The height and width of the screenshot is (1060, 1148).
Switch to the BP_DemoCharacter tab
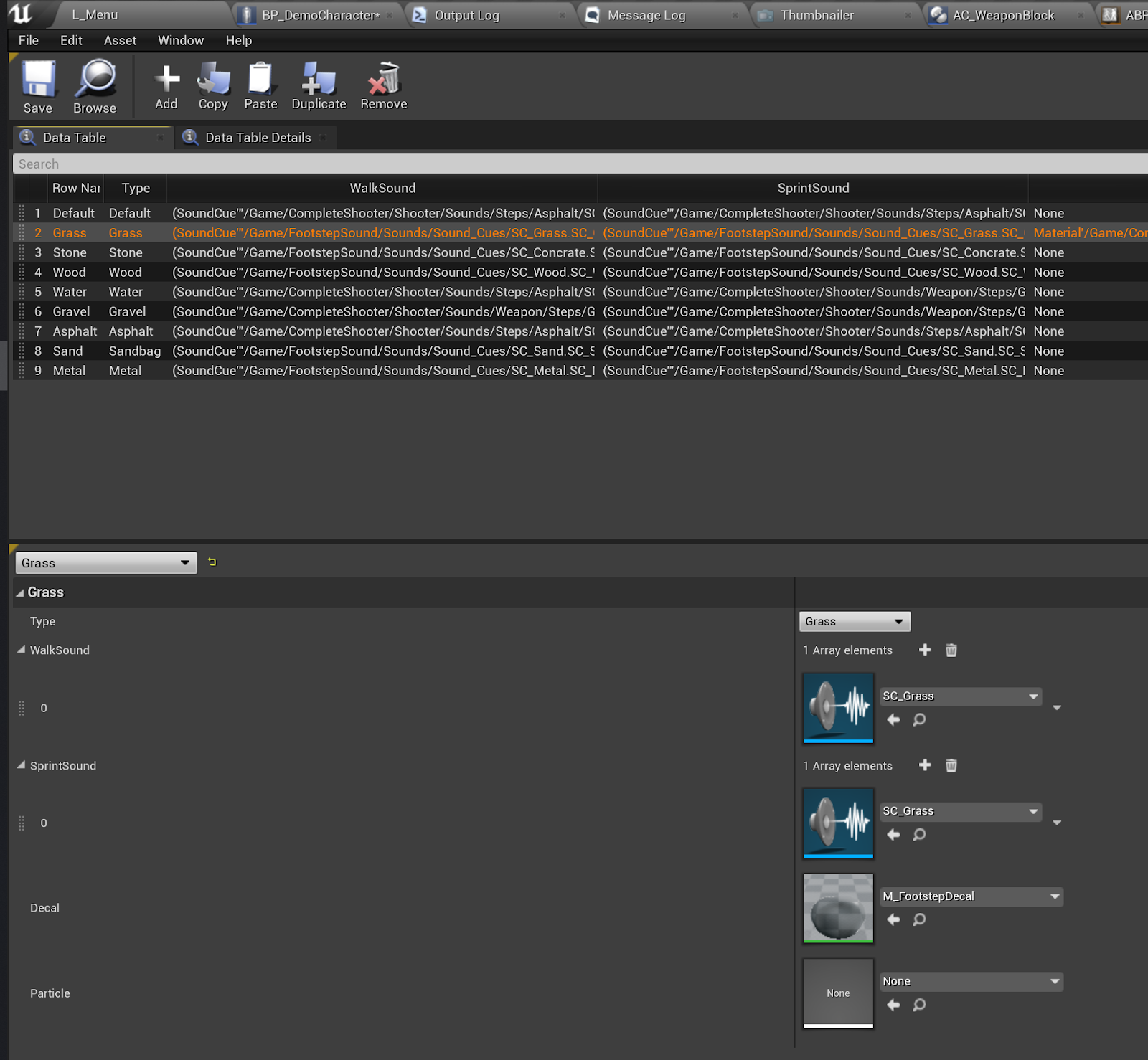pyautogui.click(x=319, y=15)
